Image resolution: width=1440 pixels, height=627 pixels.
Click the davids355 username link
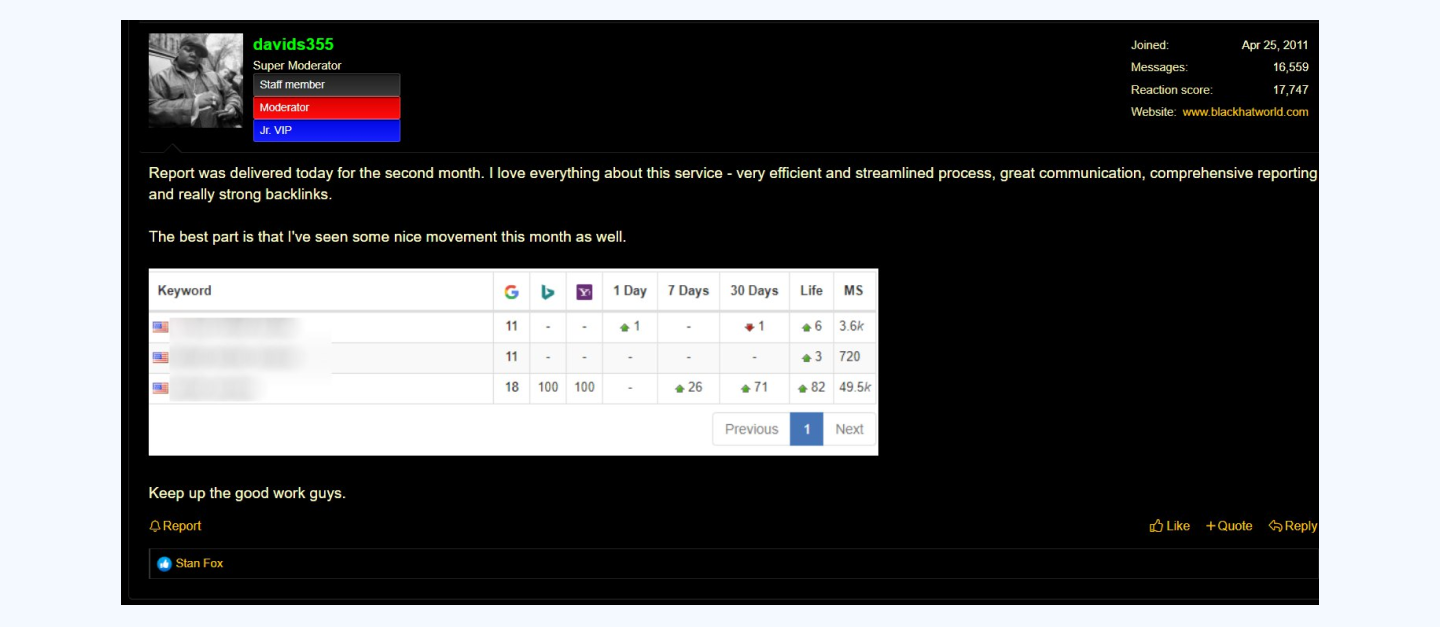click(x=293, y=44)
